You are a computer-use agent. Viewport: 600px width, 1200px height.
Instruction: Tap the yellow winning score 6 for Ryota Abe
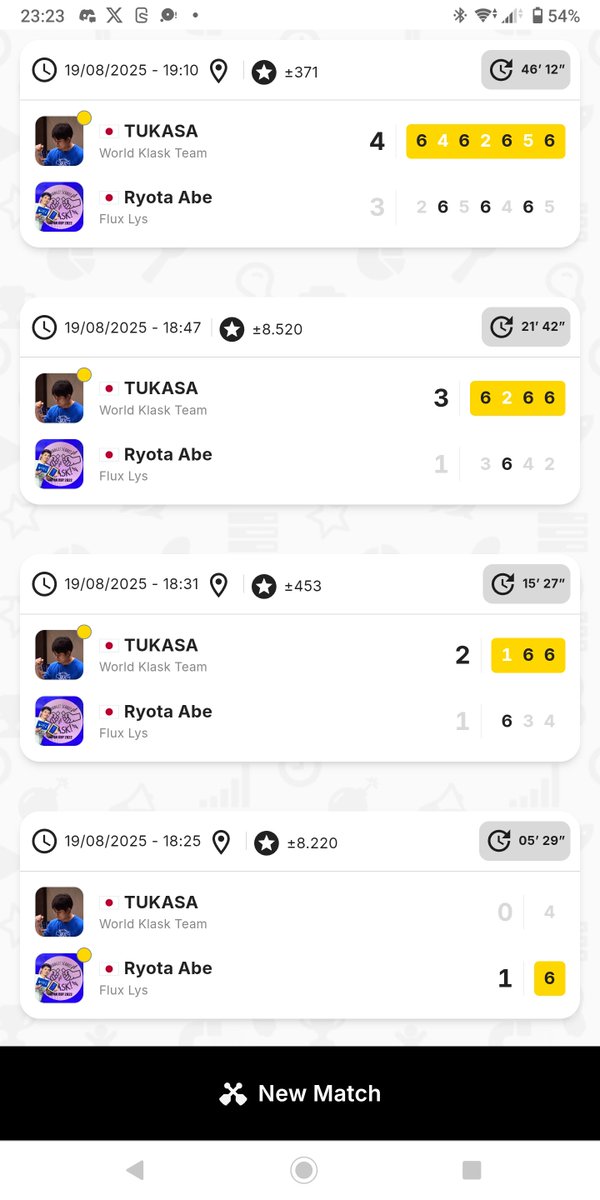[x=549, y=978]
